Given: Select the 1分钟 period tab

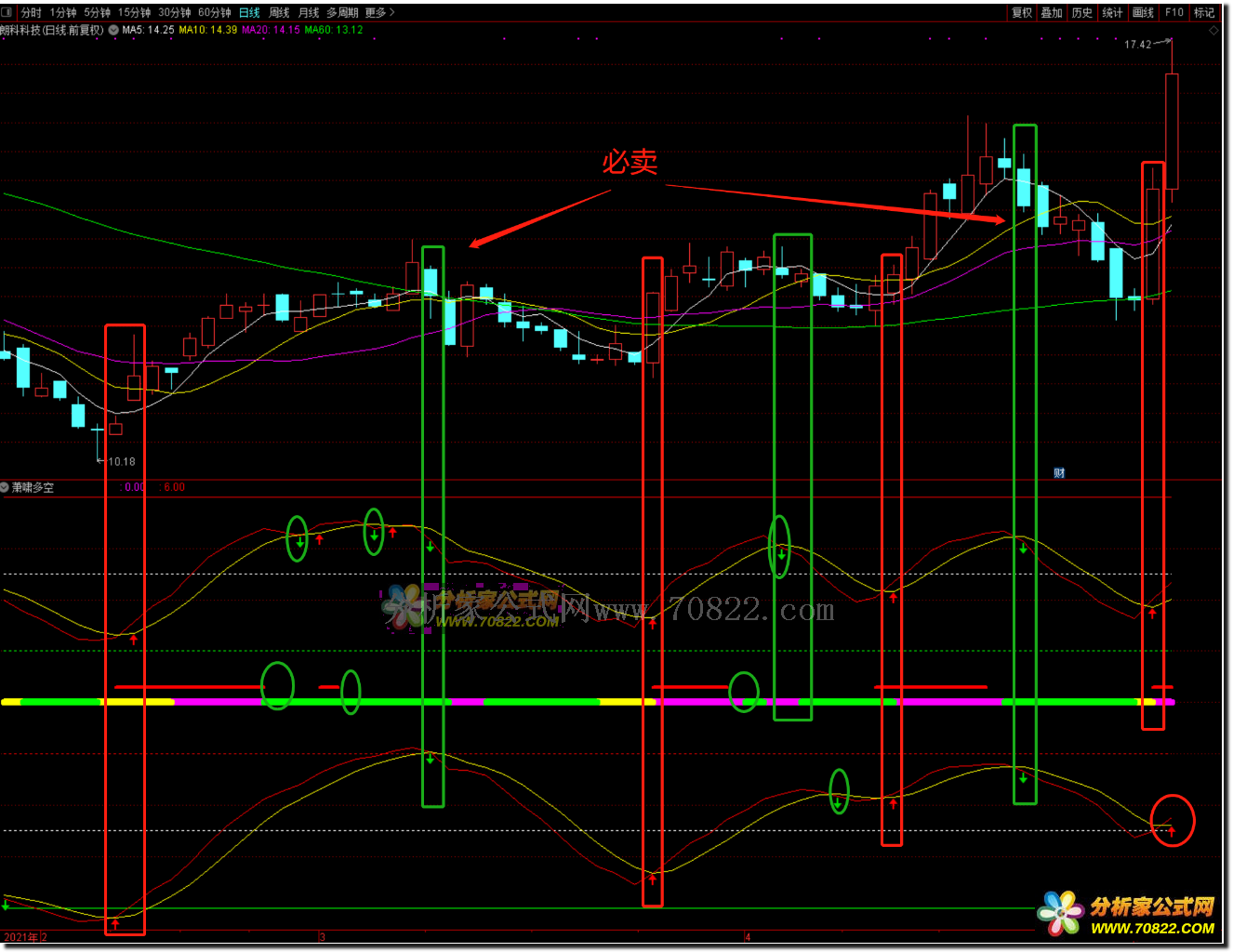Looking at the screenshot, I should tap(63, 13).
